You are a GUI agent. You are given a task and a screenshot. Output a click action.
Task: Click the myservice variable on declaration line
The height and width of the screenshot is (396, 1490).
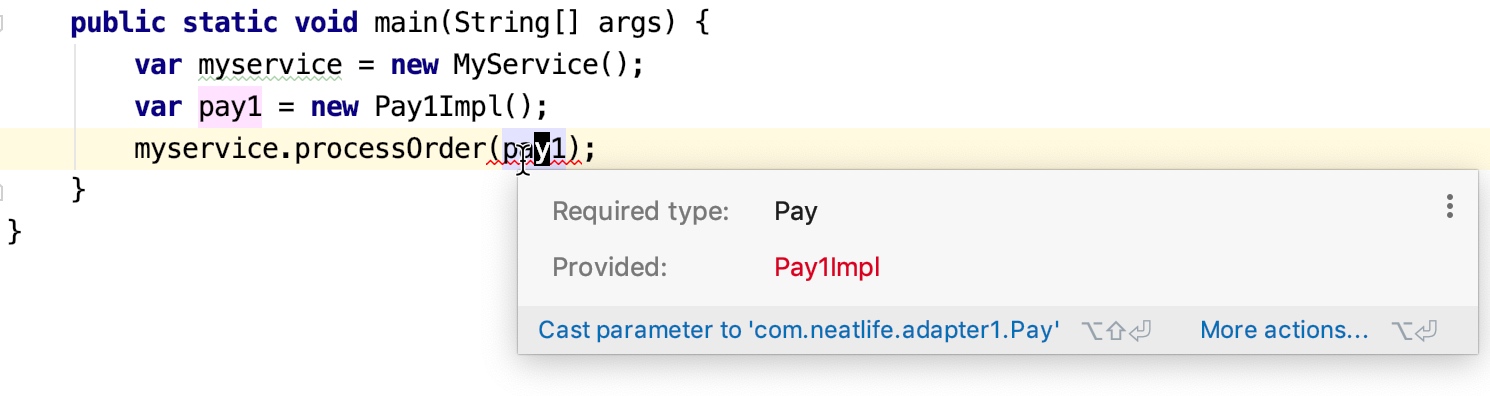pyautogui.click(x=270, y=65)
